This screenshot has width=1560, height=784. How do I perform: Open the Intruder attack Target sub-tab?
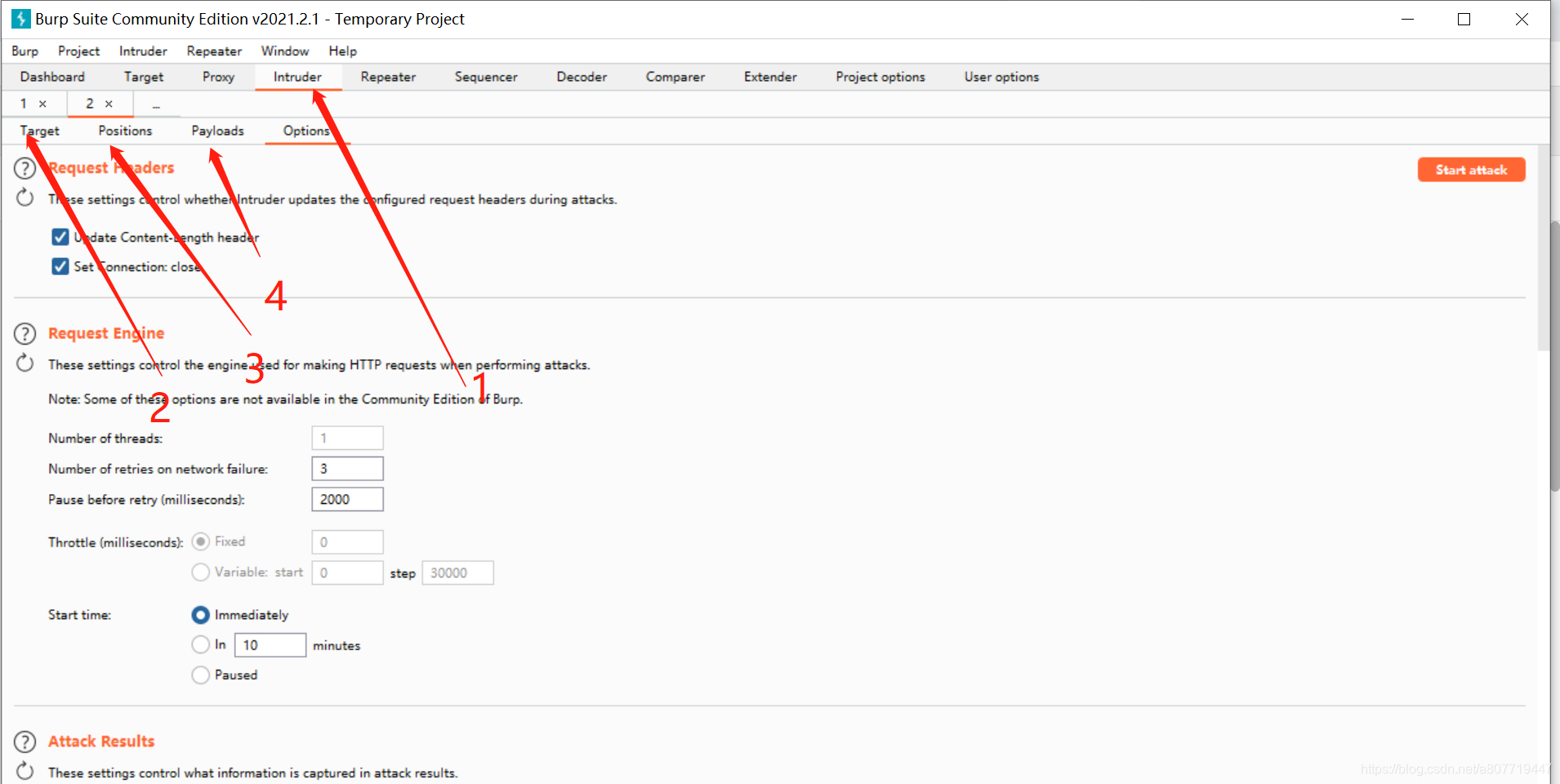coord(40,131)
